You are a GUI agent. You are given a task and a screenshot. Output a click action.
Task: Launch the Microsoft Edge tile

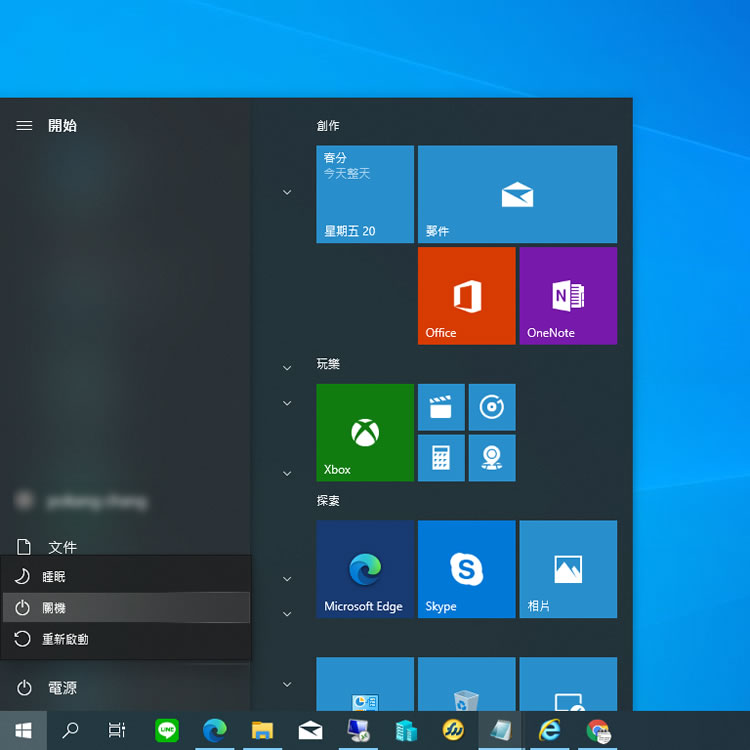[x=365, y=569]
